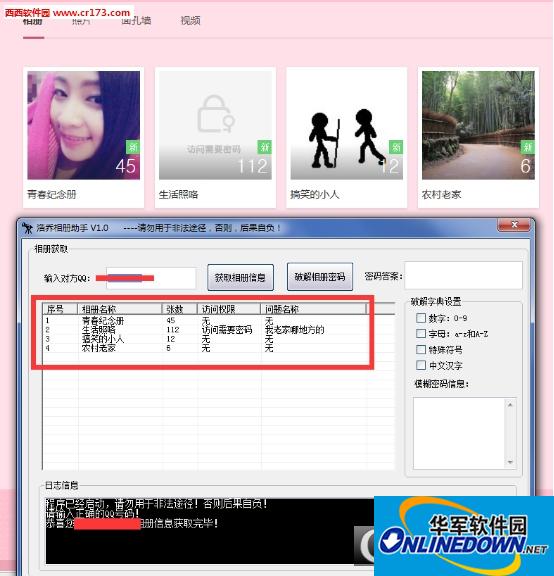Sort by the 相册名称 column header
Screen dimensions: 554x576
tap(120, 309)
